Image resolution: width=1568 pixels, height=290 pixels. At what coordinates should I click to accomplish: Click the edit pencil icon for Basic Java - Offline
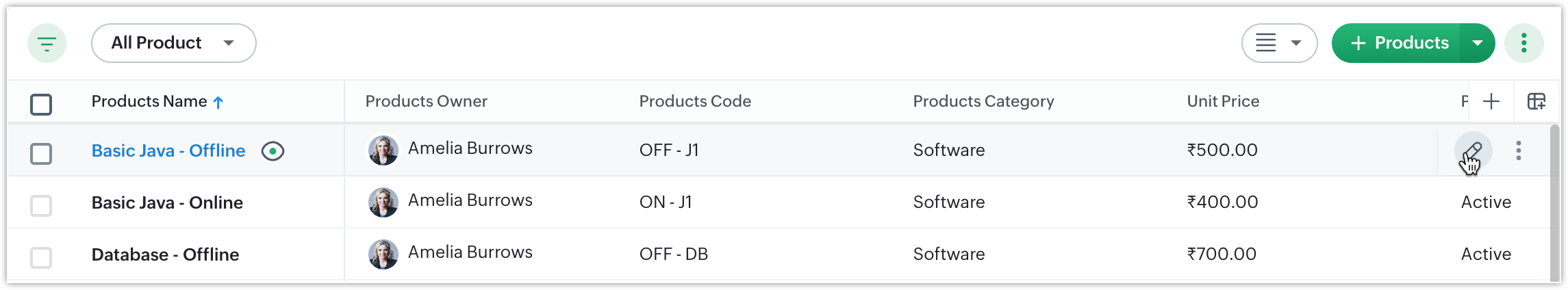(1473, 150)
